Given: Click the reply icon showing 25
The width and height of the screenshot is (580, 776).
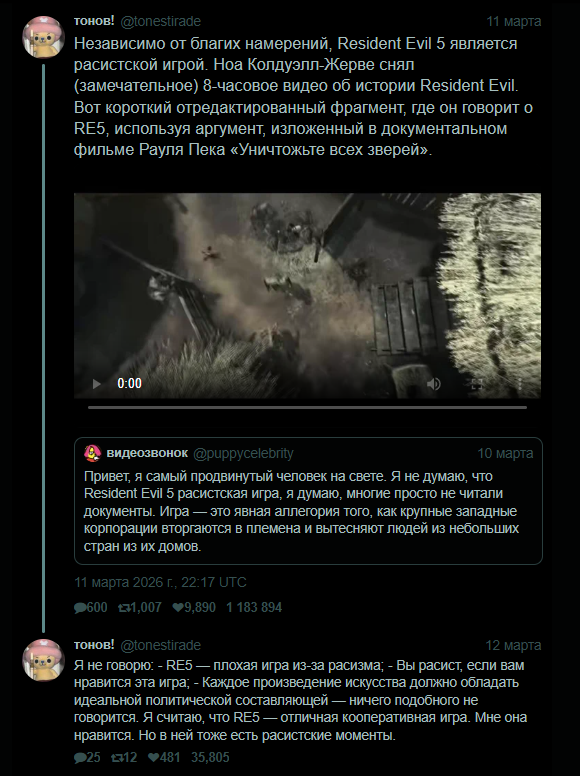Looking at the screenshot, I should (80, 757).
